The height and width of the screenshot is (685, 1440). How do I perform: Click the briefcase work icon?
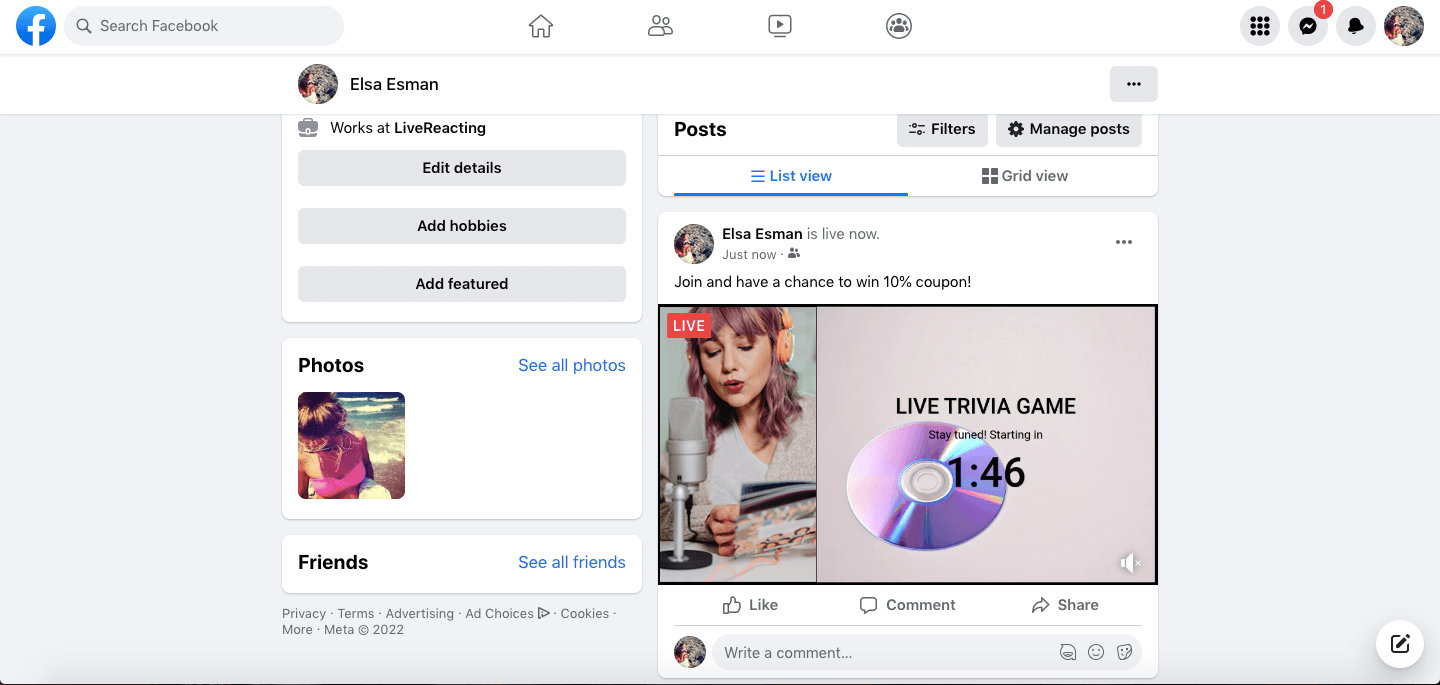(x=308, y=128)
